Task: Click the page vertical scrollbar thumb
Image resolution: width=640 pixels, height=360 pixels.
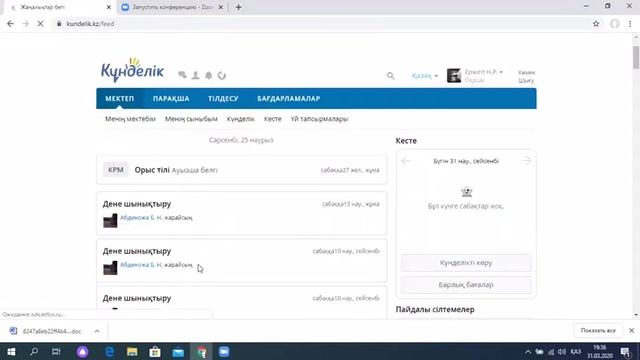Action: click(x=636, y=58)
